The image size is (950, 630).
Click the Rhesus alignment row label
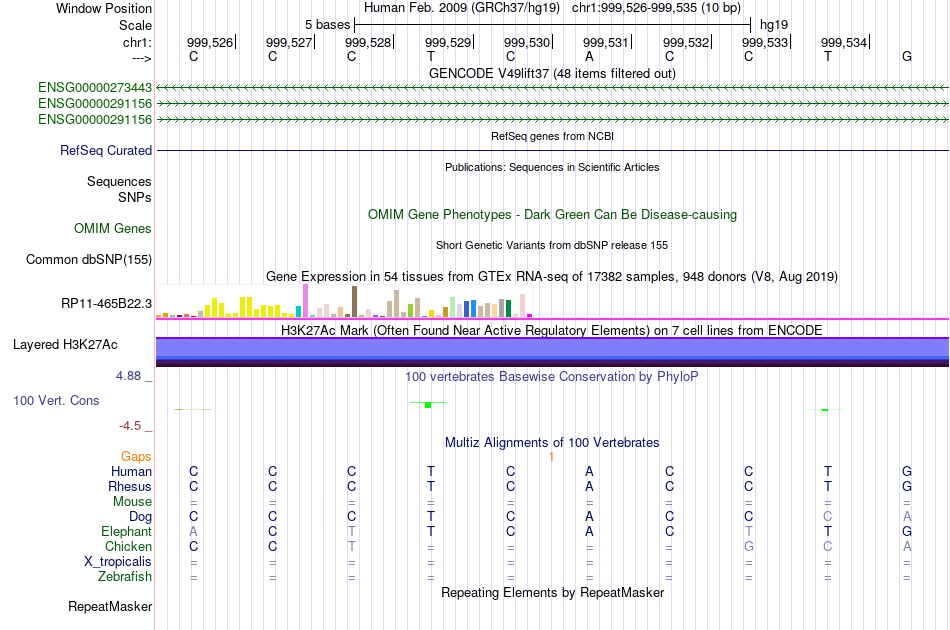click(x=130, y=486)
